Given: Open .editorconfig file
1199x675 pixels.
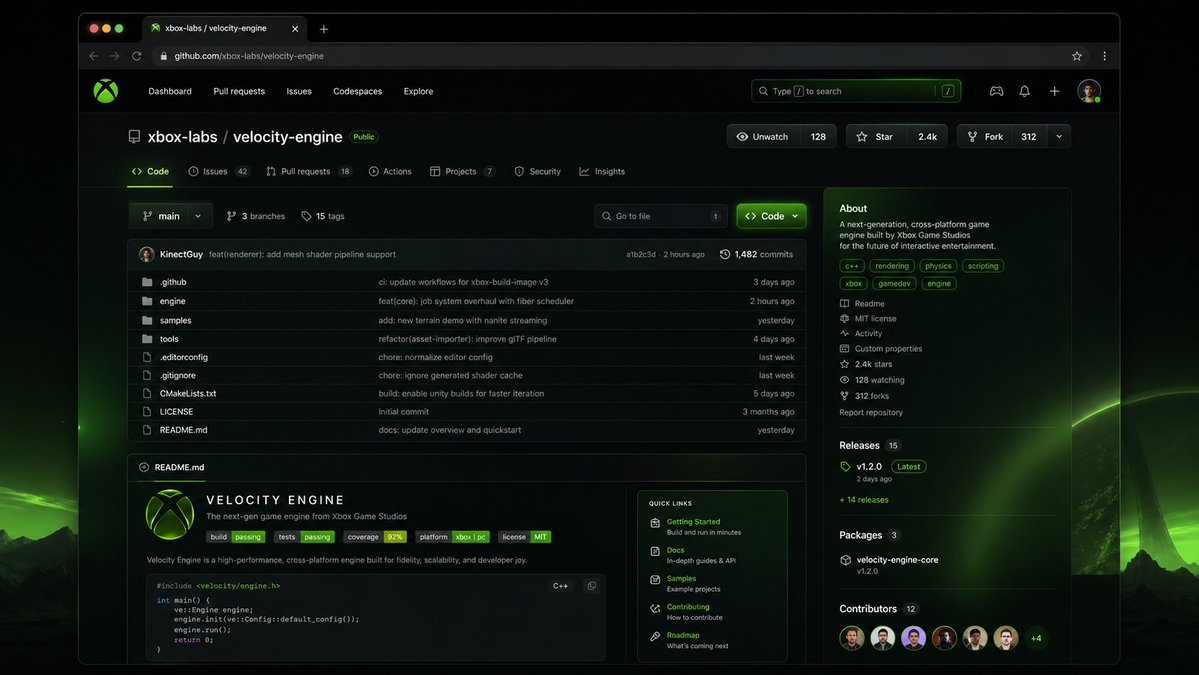Looking at the screenshot, I should [x=184, y=357].
